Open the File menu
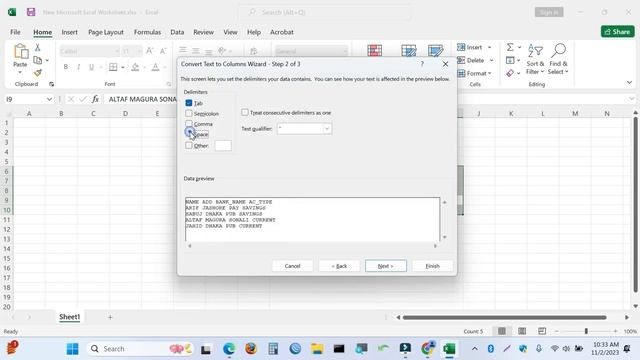Screen dimensions: 640x360 15,32
